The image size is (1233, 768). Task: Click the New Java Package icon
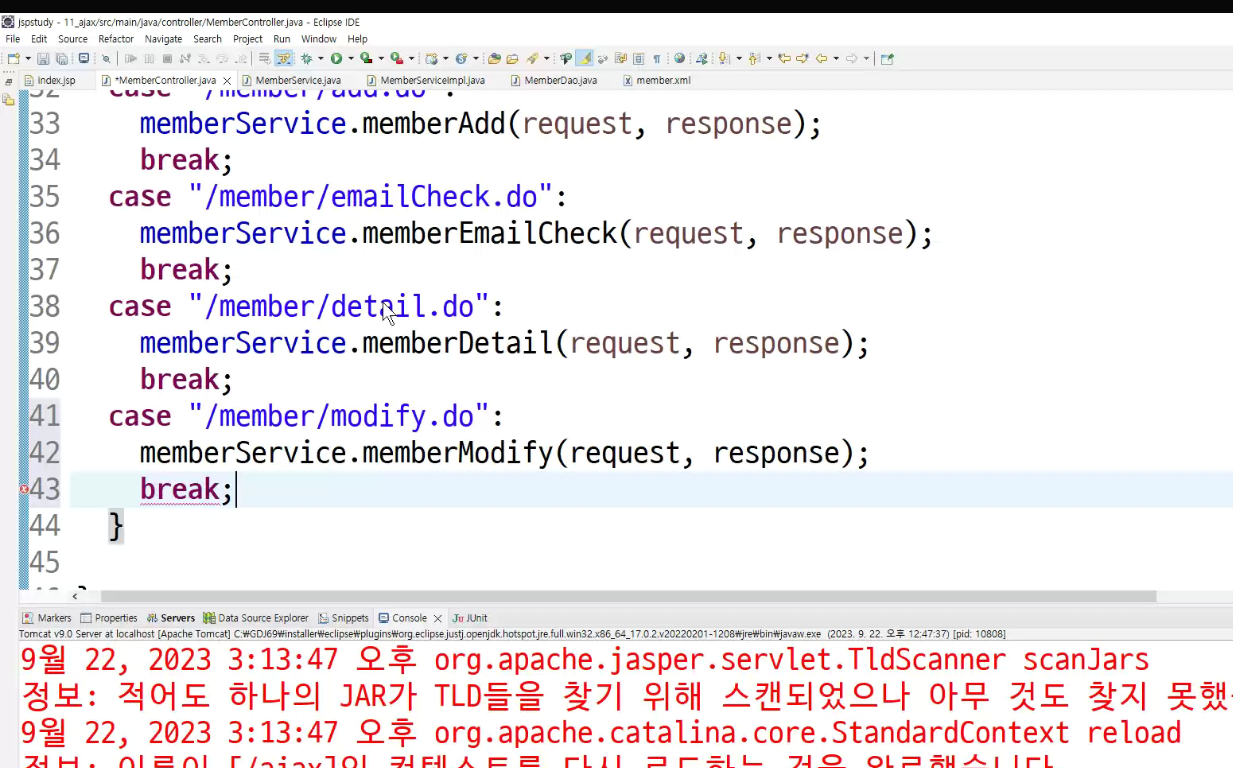tap(432, 59)
